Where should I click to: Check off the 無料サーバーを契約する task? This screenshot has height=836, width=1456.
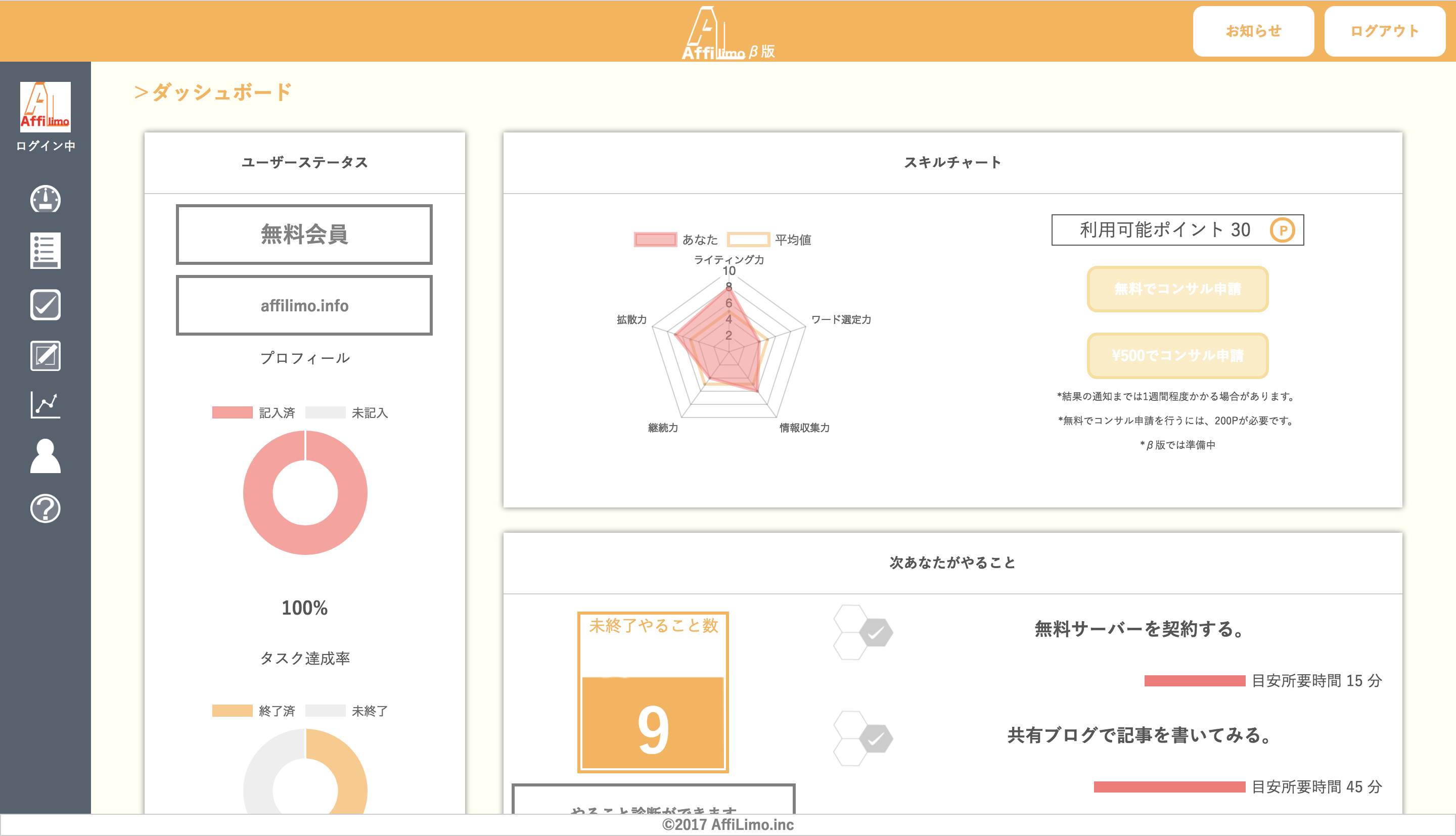876,633
